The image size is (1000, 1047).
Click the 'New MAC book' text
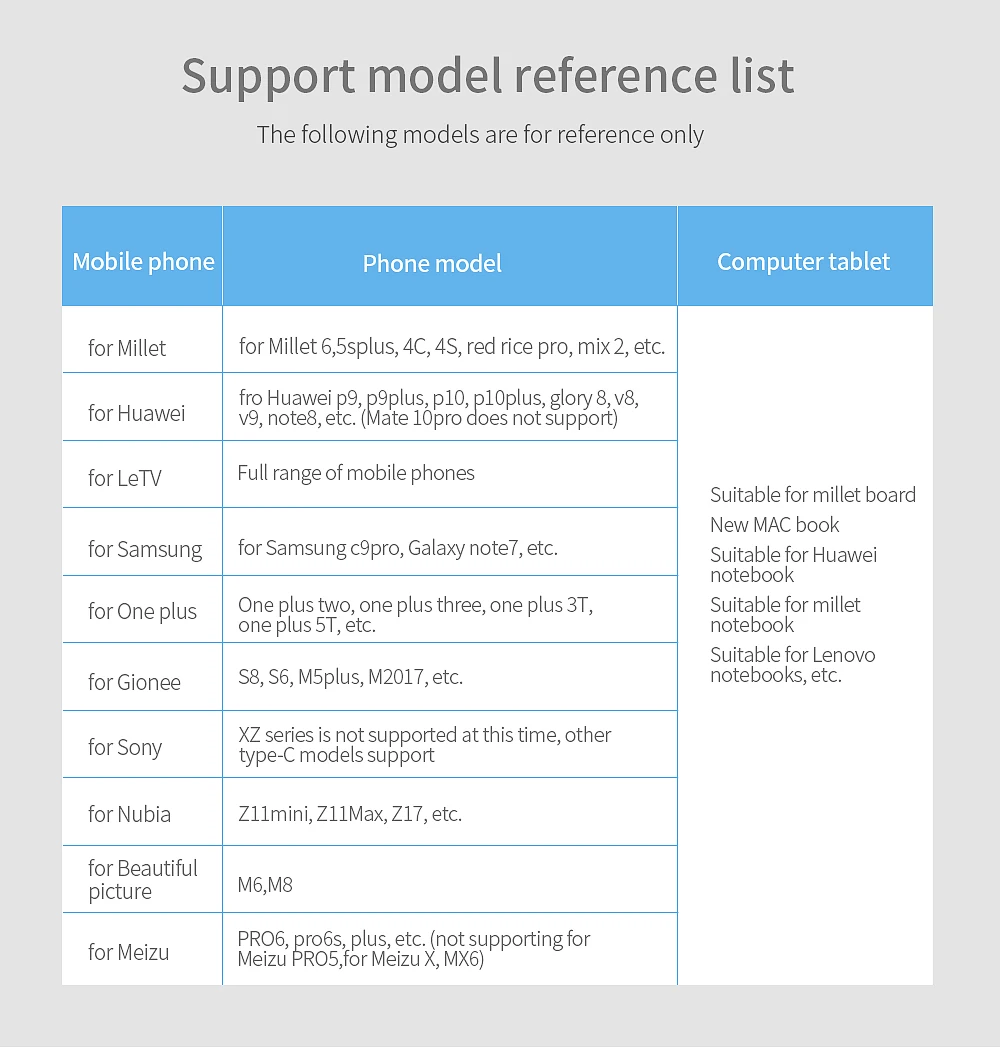774,525
